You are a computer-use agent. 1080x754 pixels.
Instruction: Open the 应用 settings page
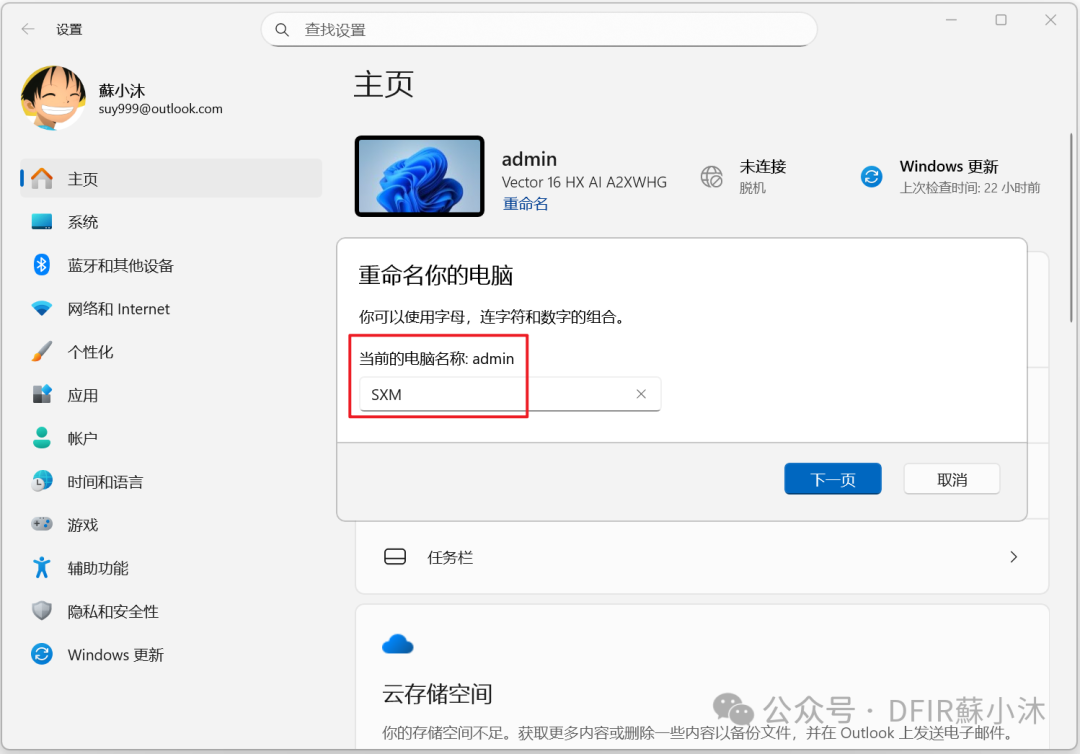point(83,395)
